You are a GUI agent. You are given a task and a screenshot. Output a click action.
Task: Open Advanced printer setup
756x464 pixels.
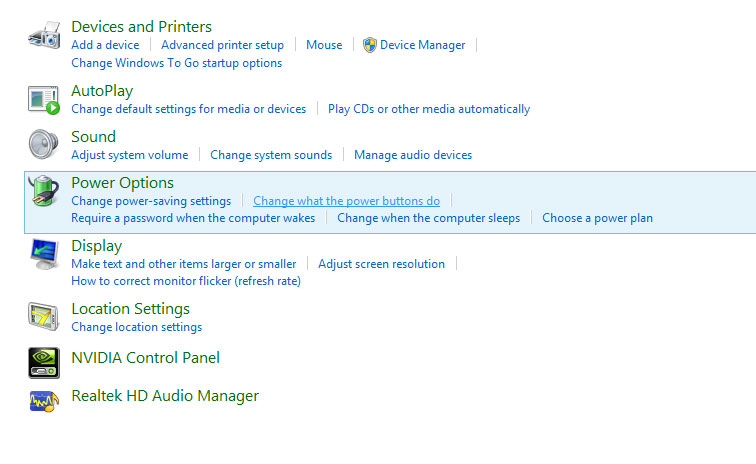(x=222, y=45)
